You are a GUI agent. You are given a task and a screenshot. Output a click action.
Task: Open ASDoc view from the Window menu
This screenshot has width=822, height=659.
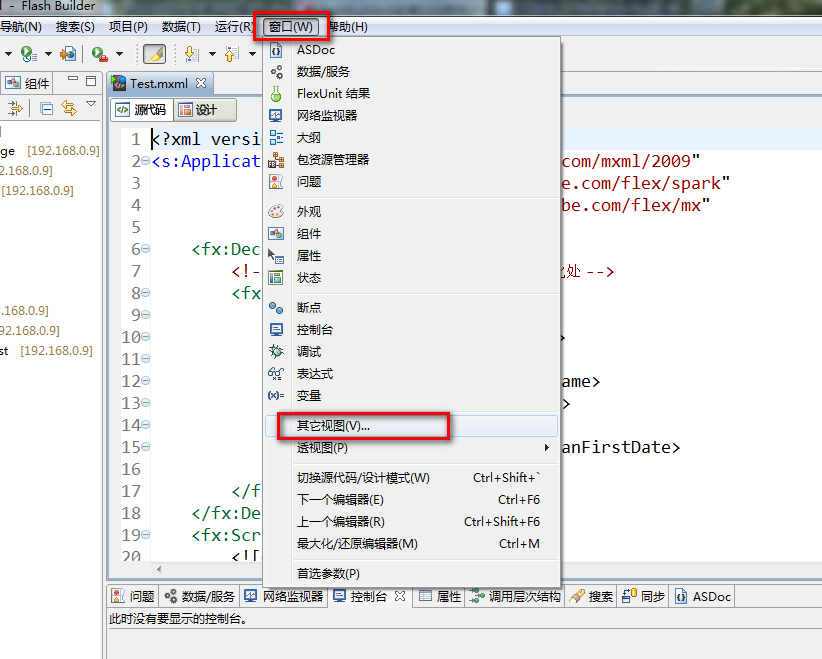click(x=412, y=50)
